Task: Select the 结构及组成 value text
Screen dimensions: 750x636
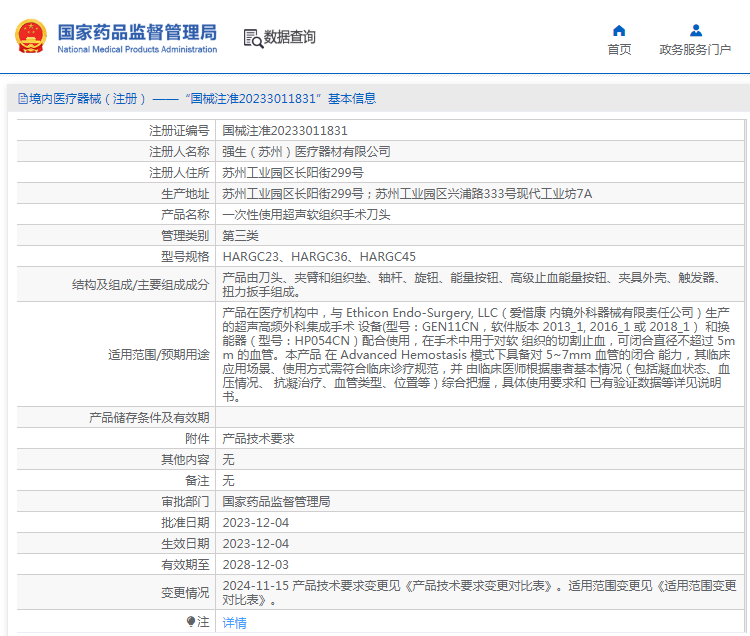Action: coord(473,285)
